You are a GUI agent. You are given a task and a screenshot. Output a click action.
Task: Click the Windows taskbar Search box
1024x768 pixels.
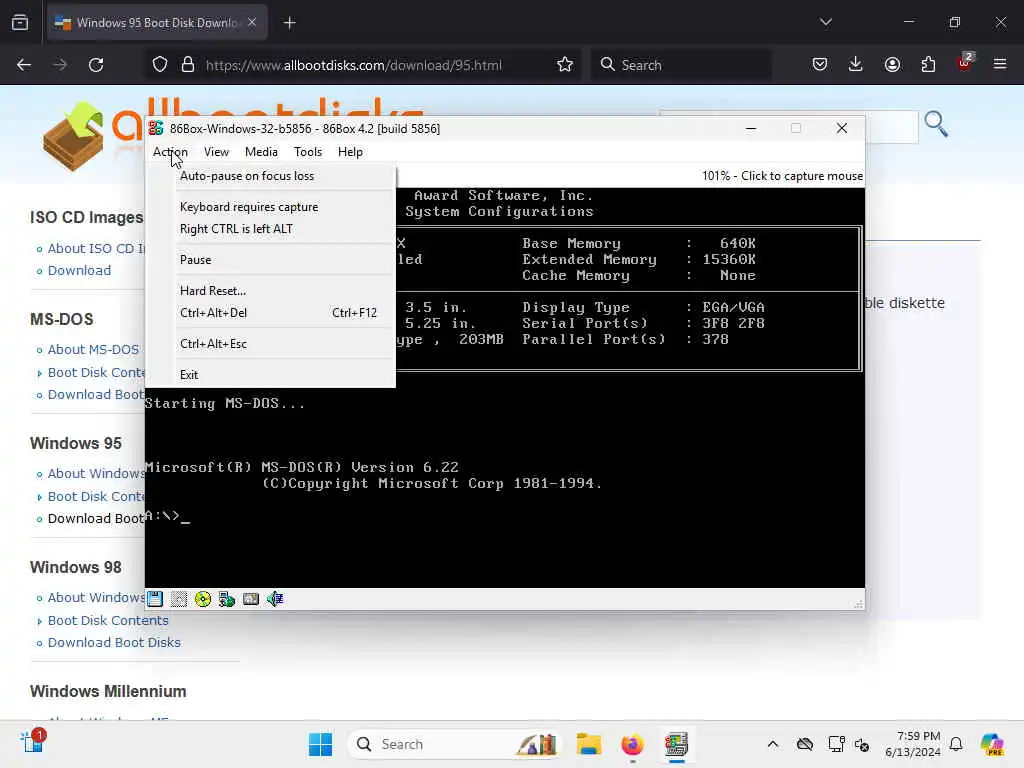(x=455, y=744)
